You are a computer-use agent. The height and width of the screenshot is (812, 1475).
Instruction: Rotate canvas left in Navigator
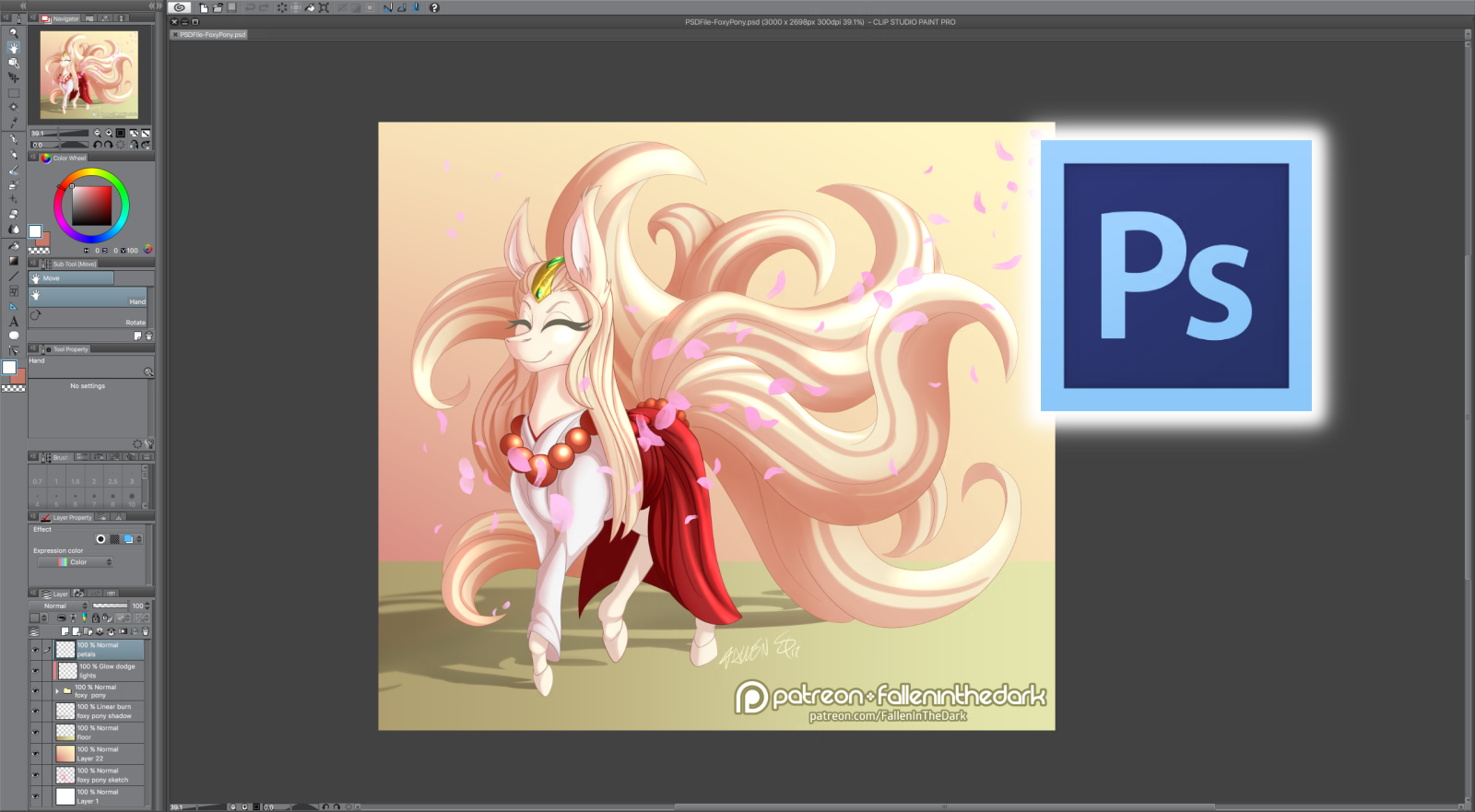98,145
